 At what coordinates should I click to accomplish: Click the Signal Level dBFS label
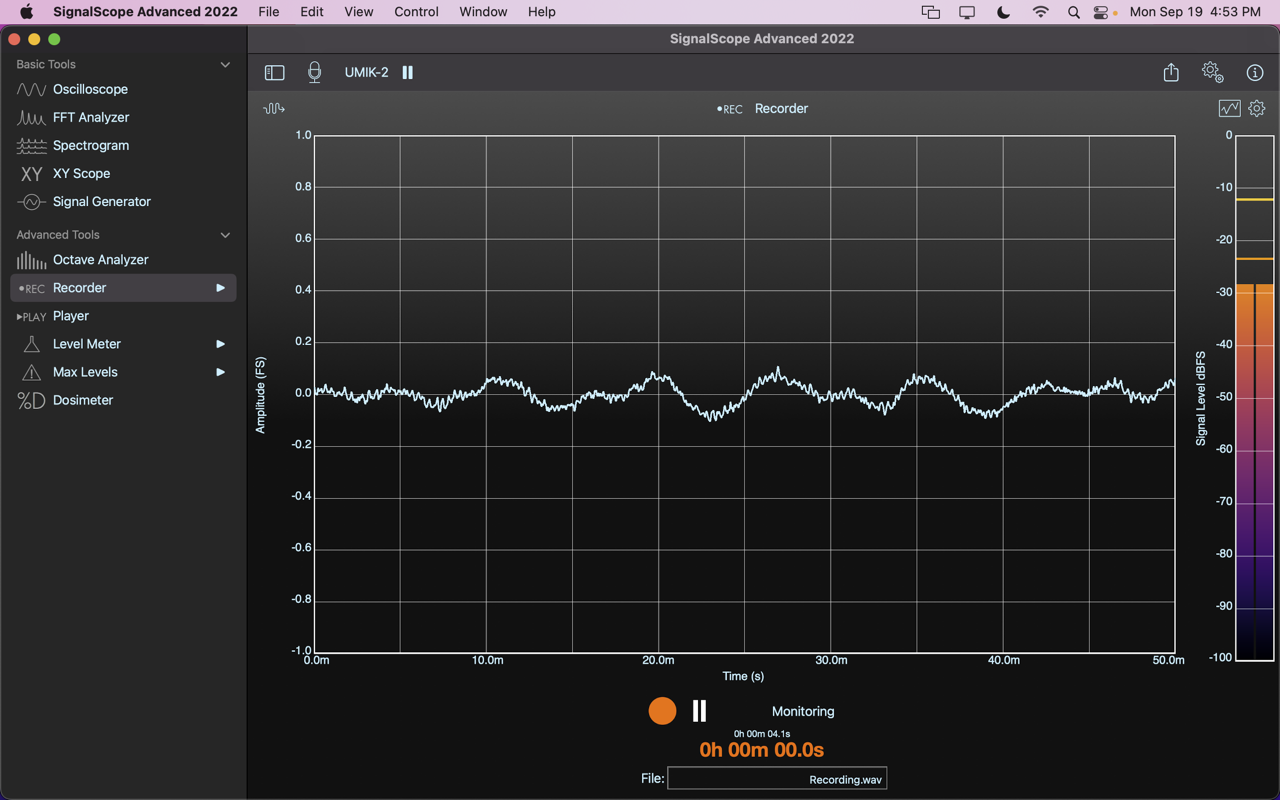click(x=1201, y=398)
